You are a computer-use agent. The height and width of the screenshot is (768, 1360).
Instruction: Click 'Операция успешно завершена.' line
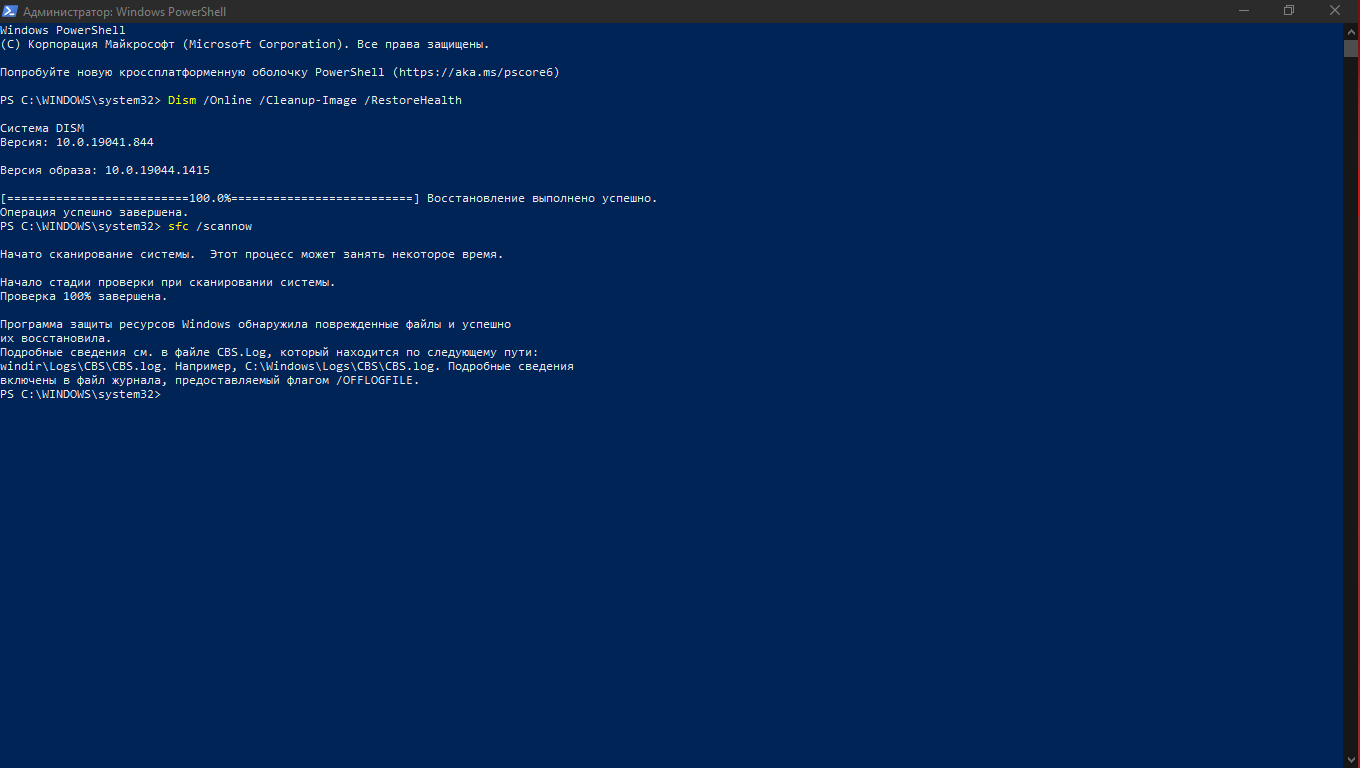tap(94, 213)
